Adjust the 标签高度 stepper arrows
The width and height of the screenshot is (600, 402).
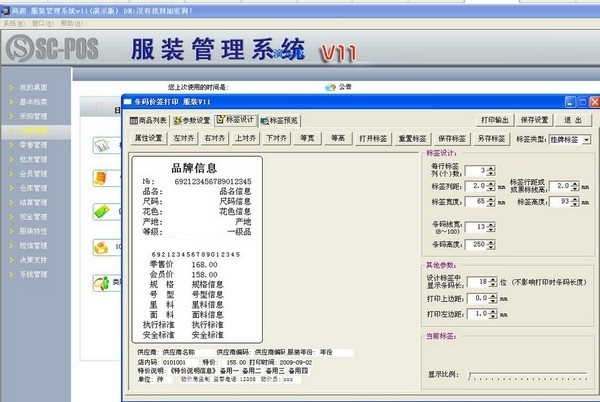click(575, 202)
